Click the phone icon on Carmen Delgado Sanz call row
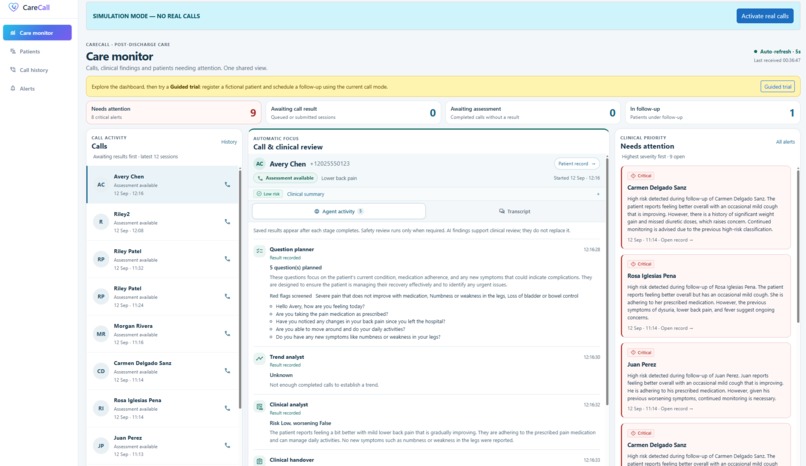Image resolution: width=806 pixels, height=466 pixels. click(227, 371)
